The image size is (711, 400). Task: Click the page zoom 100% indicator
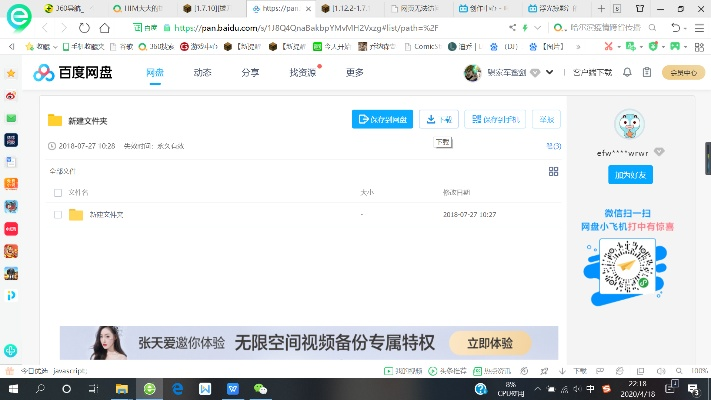tap(699, 371)
